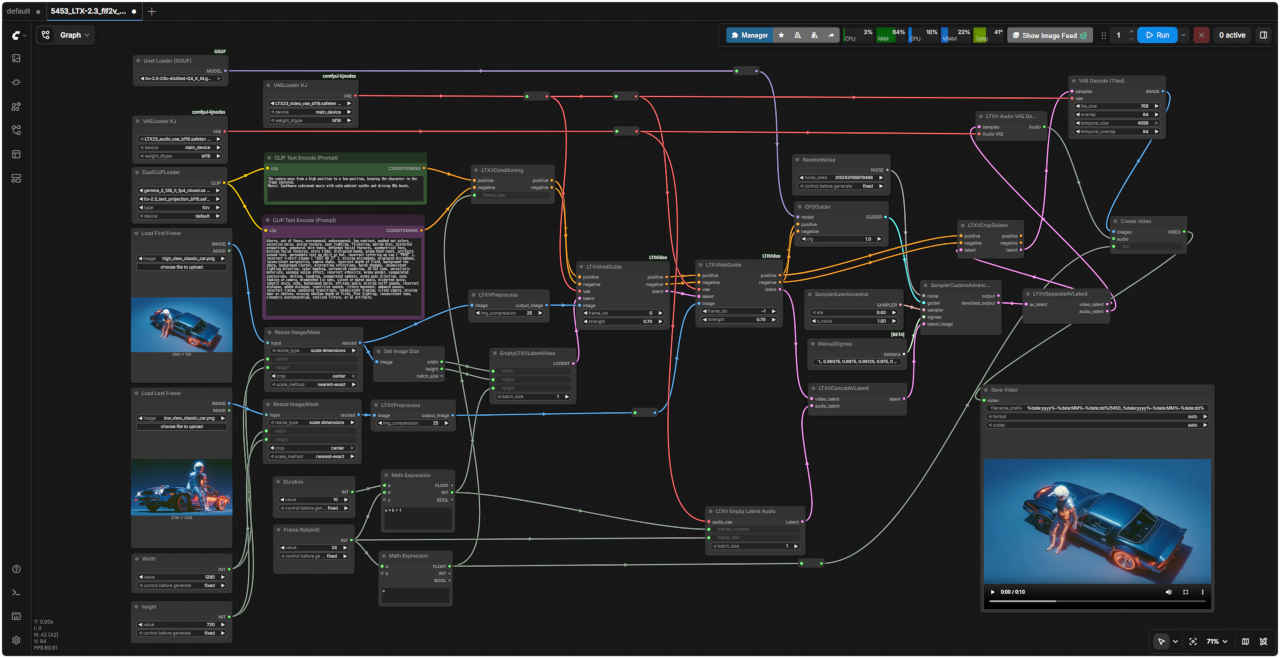Open the Manager button

[749, 35]
